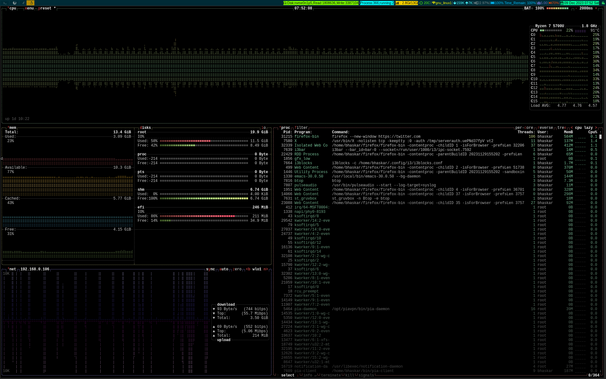
Task: Click efi disk Used percentage bar
Action: [x=204, y=216]
